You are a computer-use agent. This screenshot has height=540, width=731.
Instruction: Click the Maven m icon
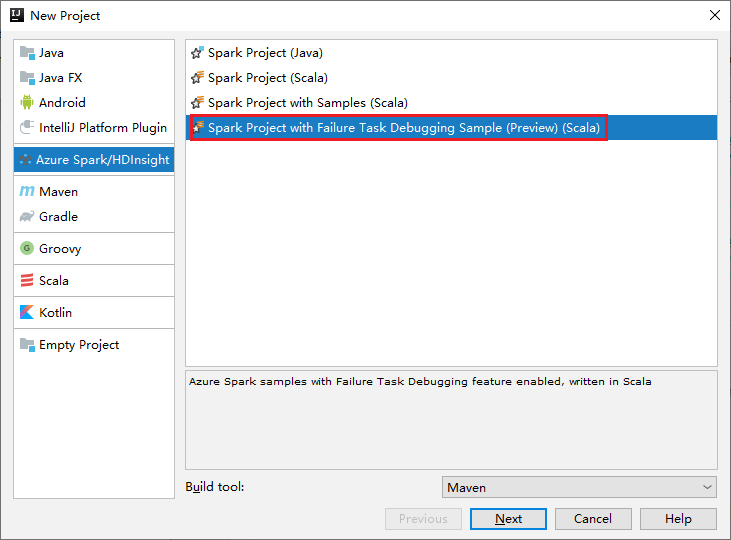tap(27, 191)
